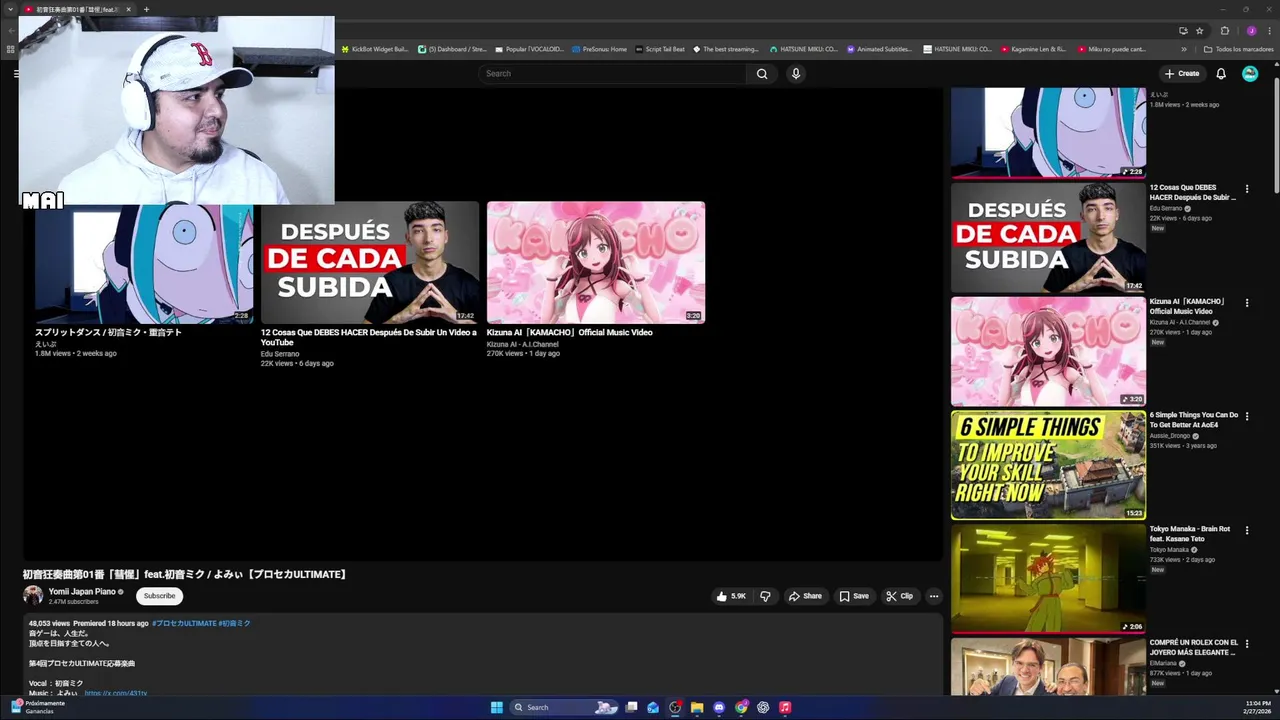Open Yomii Japan Piano channel avatar

click(33, 596)
